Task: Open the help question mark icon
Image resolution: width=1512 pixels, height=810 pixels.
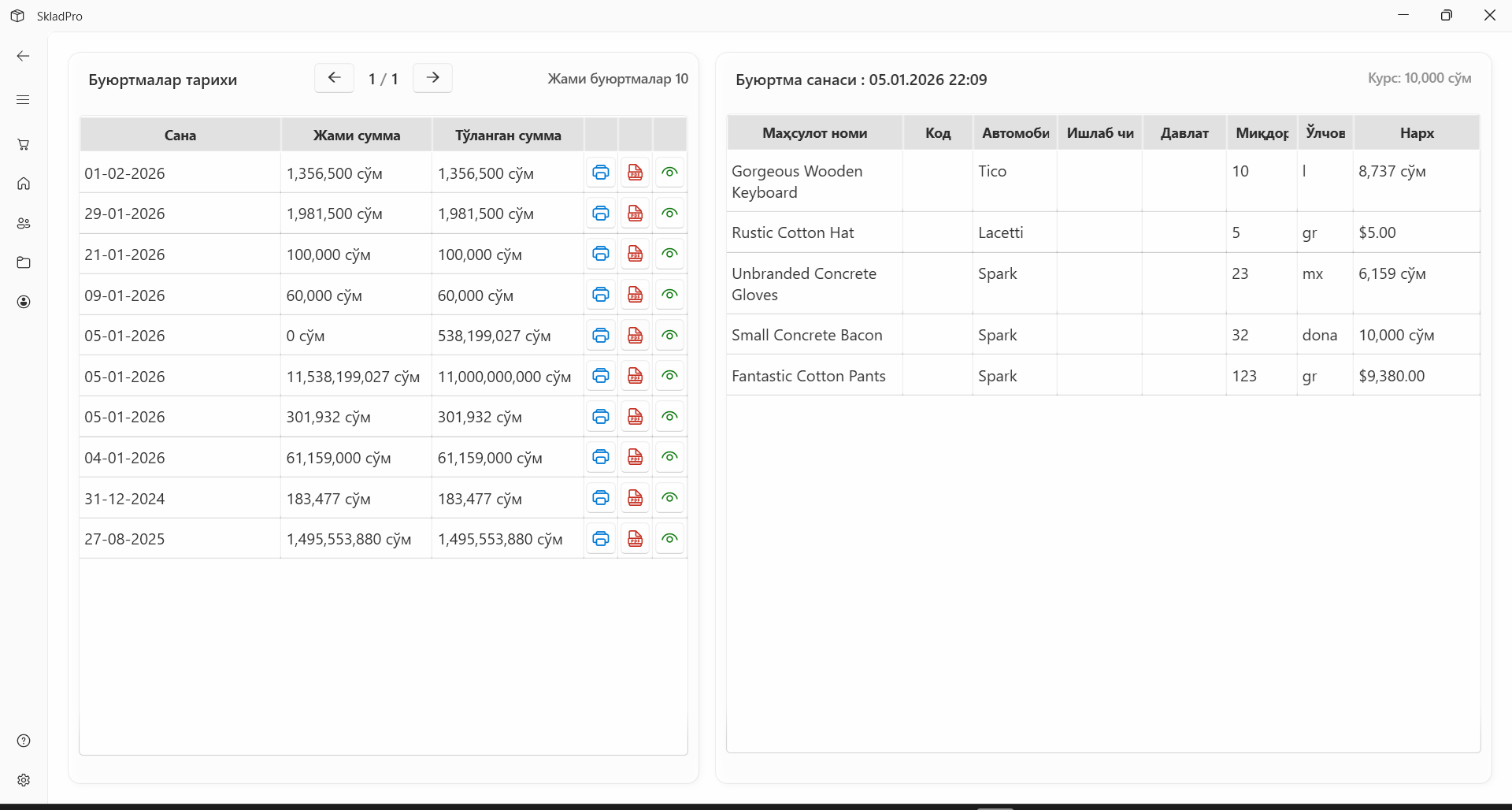Action: (x=24, y=741)
